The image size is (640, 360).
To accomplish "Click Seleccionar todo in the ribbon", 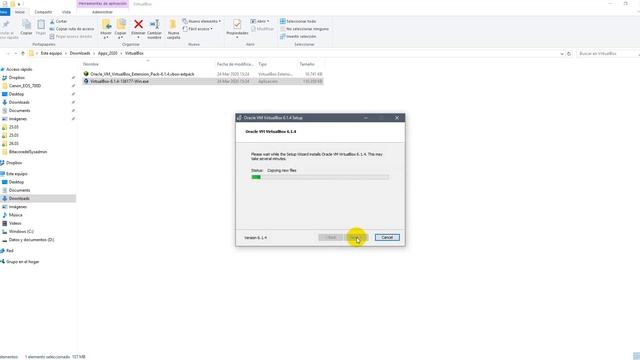I will click(298, 21).
